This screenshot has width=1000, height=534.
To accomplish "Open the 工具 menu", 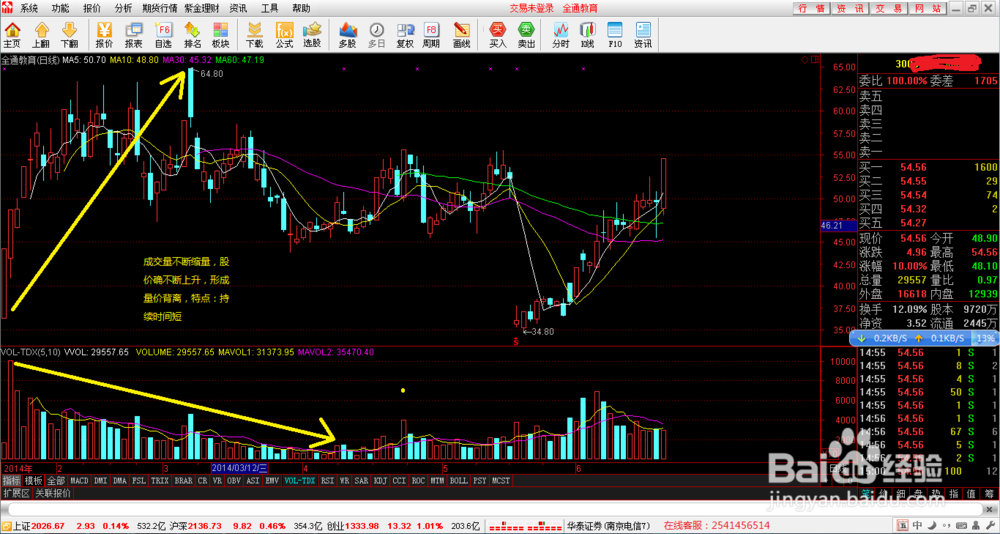I will [270, 8].
